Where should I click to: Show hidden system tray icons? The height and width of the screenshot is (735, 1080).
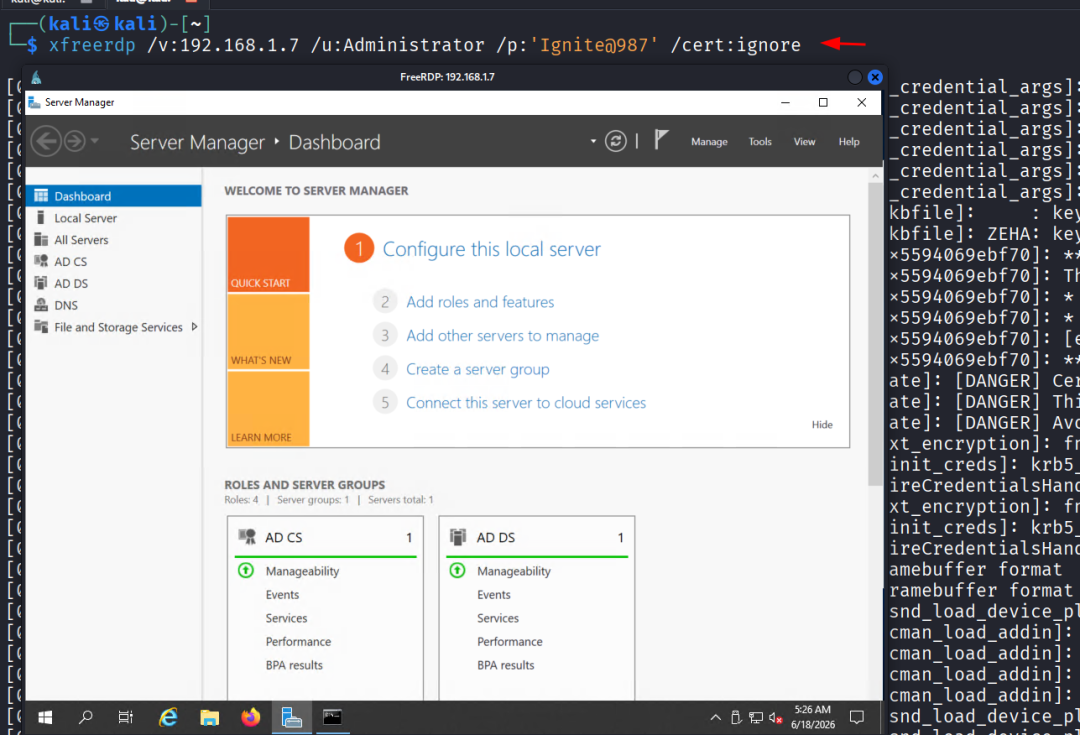[716, 717]
